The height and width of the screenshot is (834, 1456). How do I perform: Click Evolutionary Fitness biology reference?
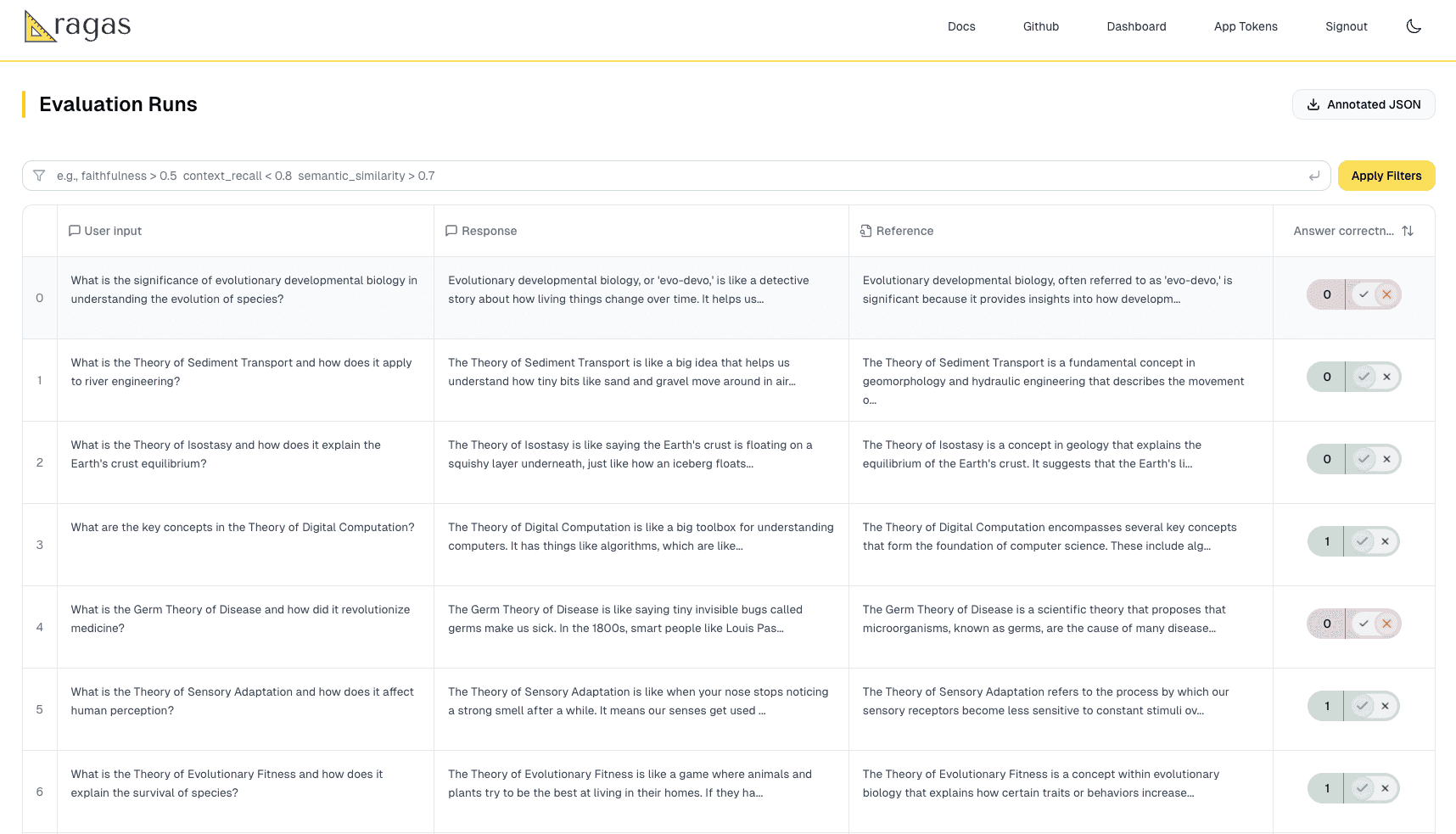click(x=1041, y=783)
